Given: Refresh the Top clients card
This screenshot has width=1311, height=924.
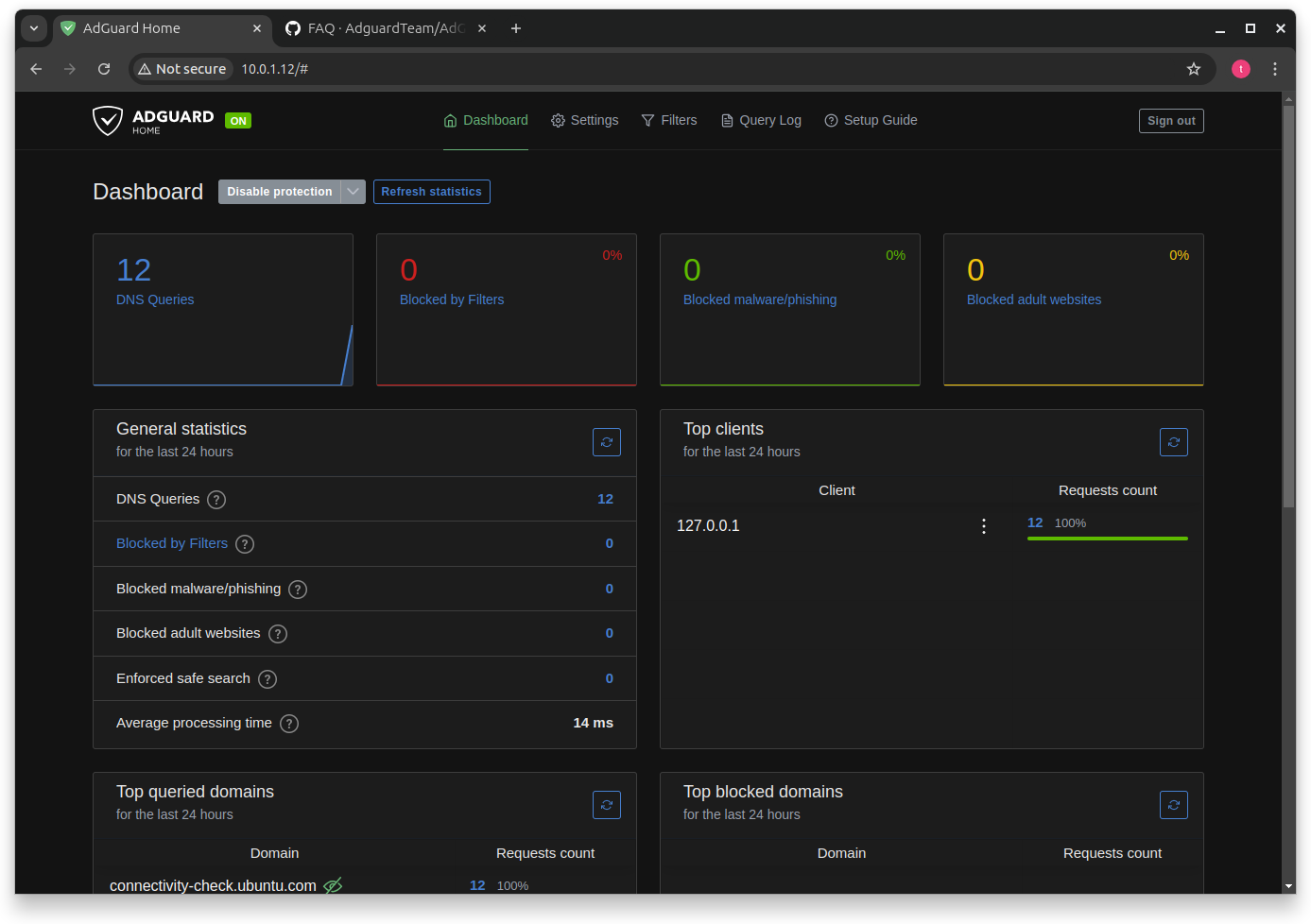Looking at the screenshot, I should click(x=1173, y=442).
